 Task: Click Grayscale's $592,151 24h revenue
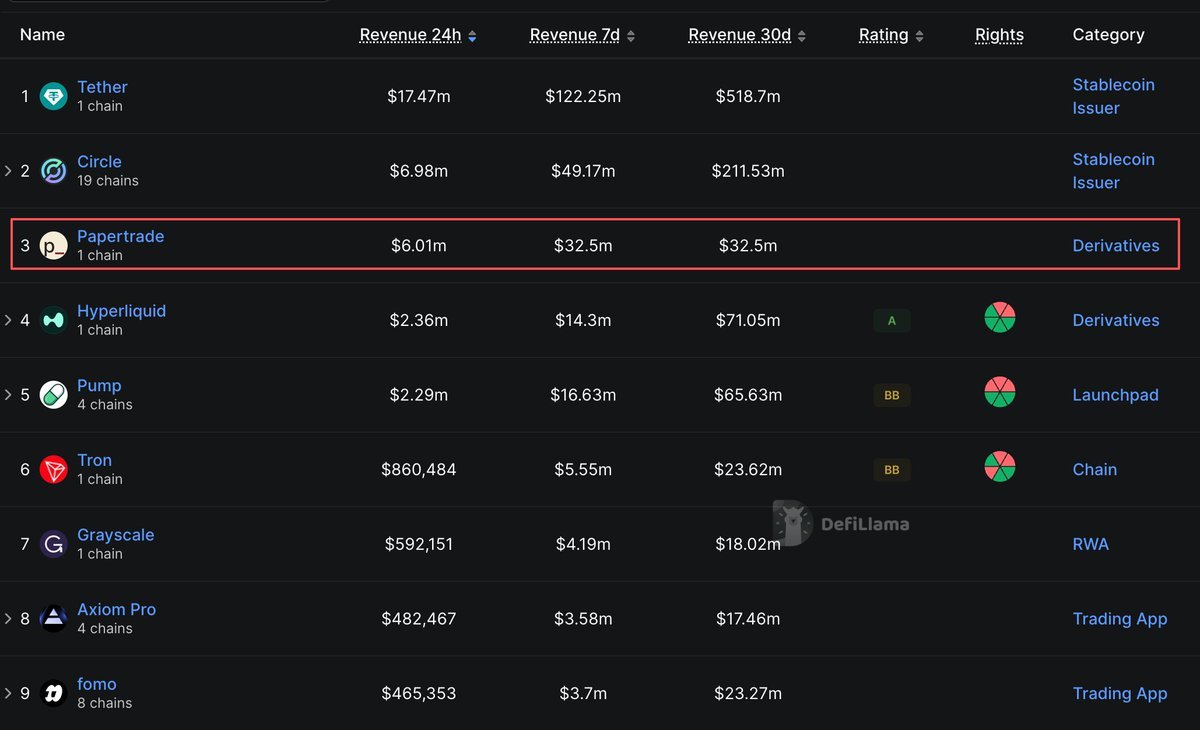(x=418, y=544)
